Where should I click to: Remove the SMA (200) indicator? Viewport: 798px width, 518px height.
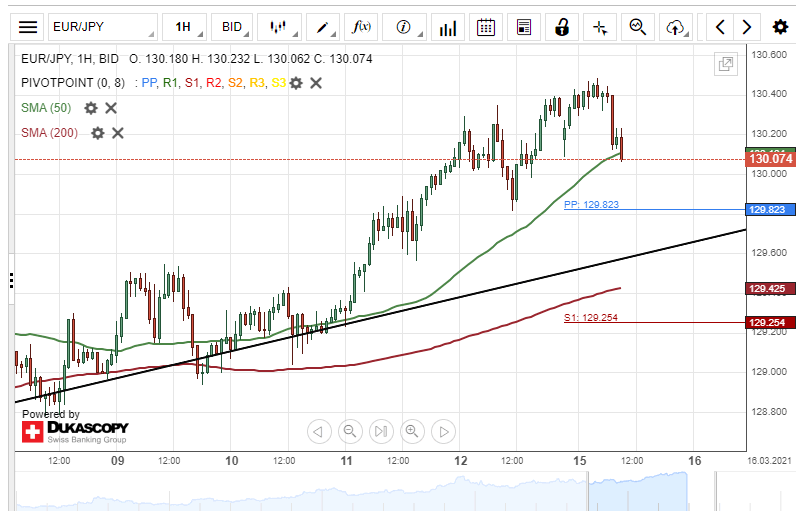pyautogui.click(x=117, y=132)
